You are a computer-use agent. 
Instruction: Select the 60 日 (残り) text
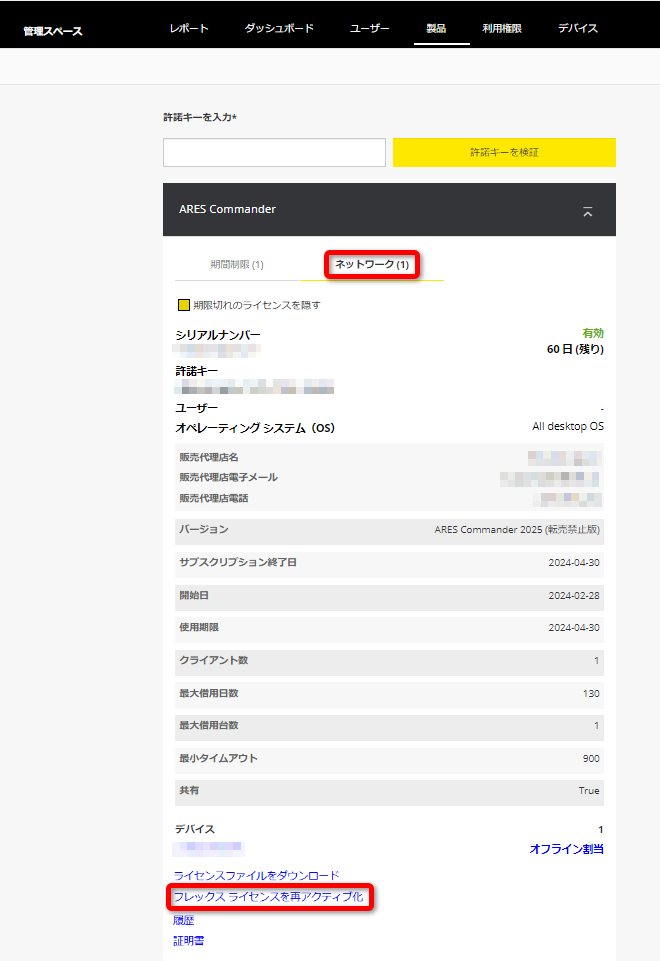[x=575, y=349]
